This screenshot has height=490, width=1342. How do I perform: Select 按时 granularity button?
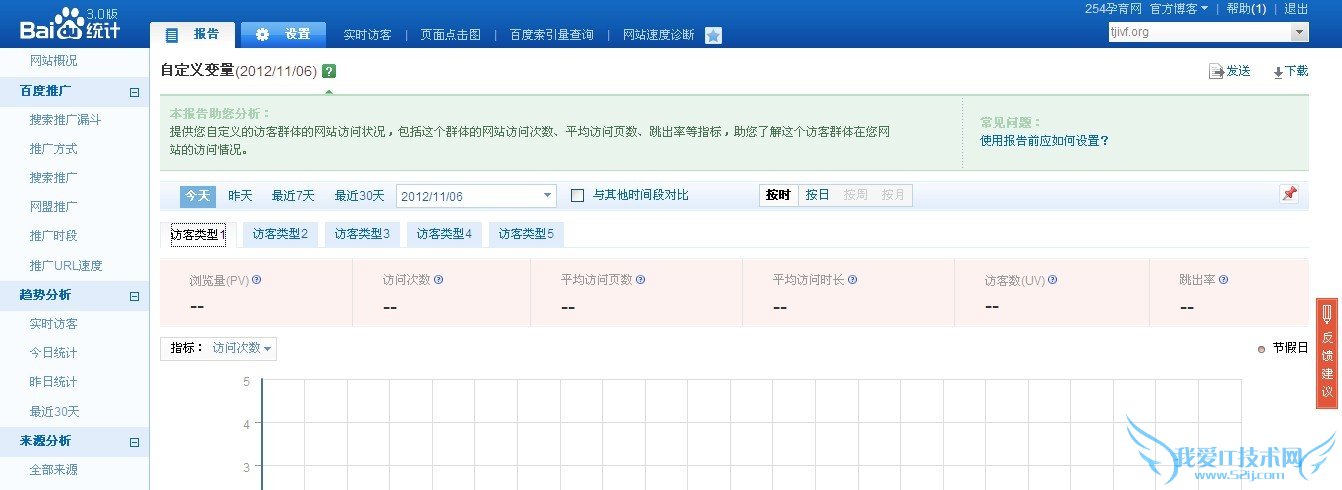coord(778,195)
